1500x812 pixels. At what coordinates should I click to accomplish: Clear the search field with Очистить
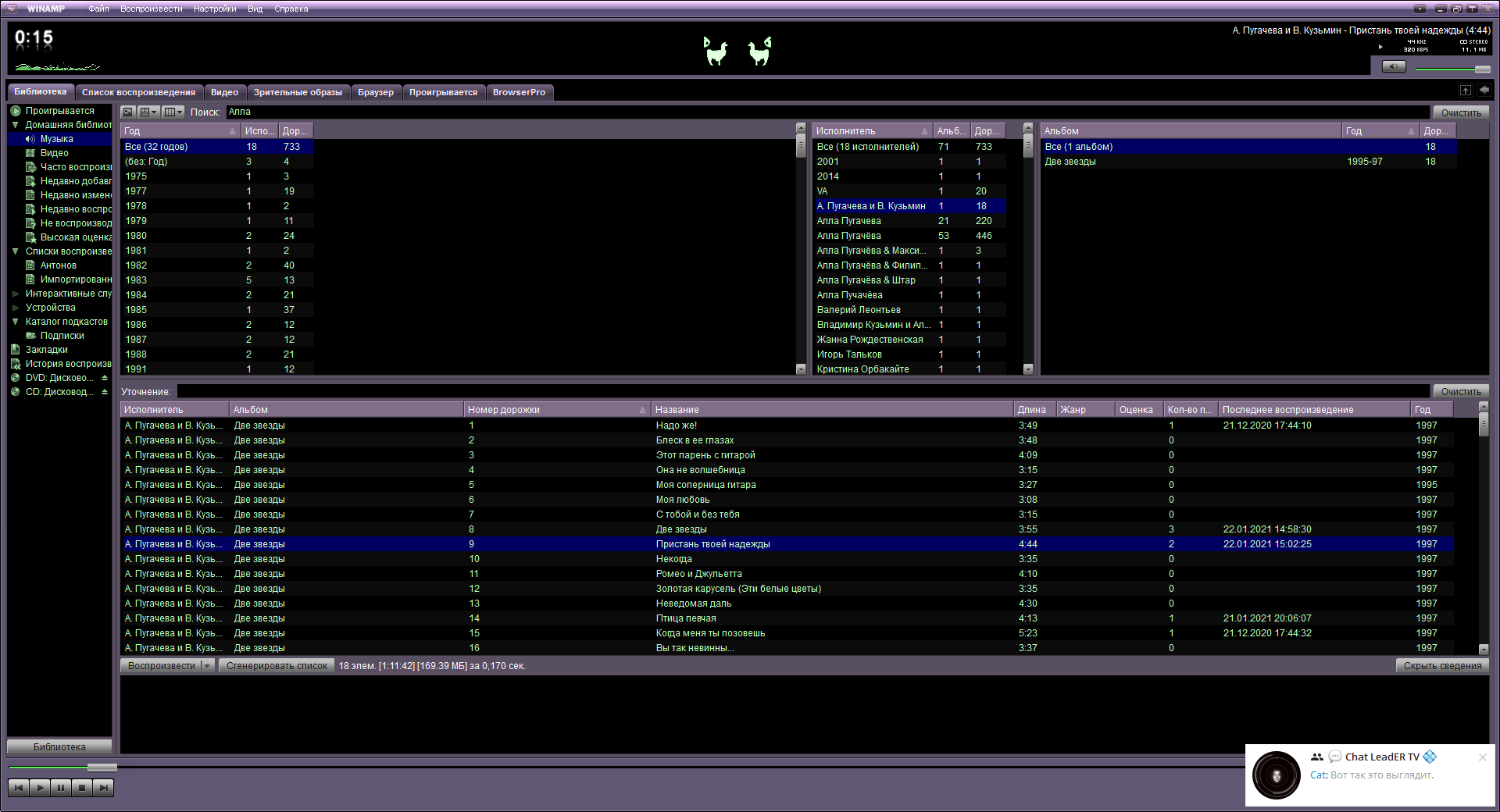1460,112
